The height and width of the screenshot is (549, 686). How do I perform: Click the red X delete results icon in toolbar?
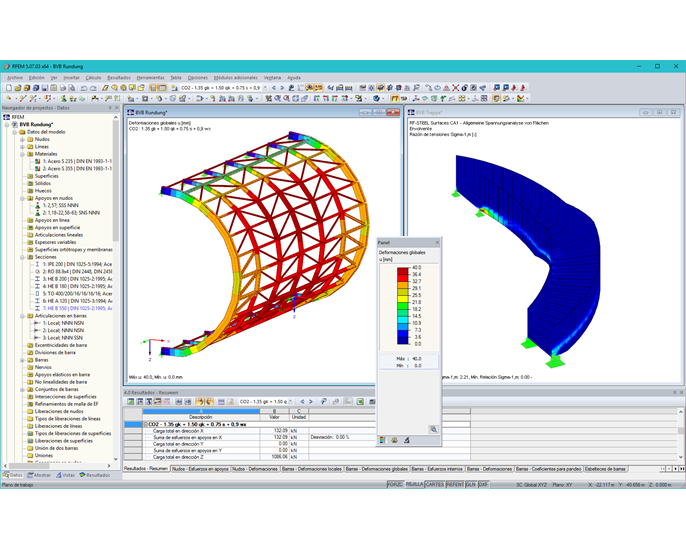coord(455,88)
